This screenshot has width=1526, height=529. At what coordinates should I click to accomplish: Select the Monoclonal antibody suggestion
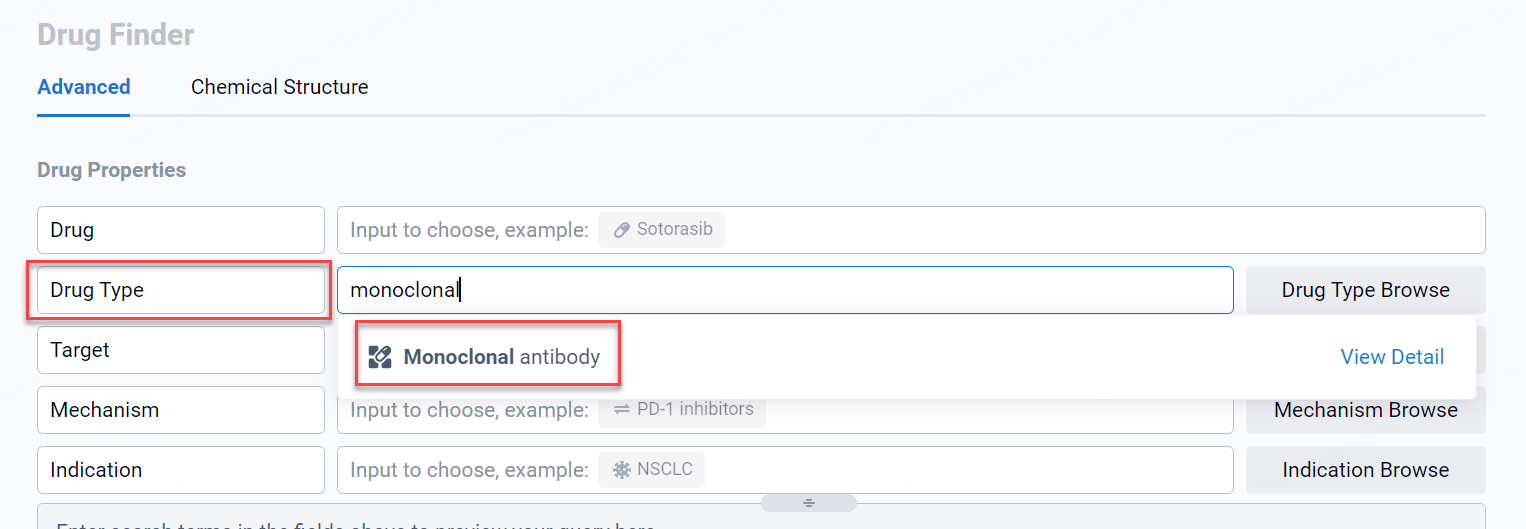[501, 357]
